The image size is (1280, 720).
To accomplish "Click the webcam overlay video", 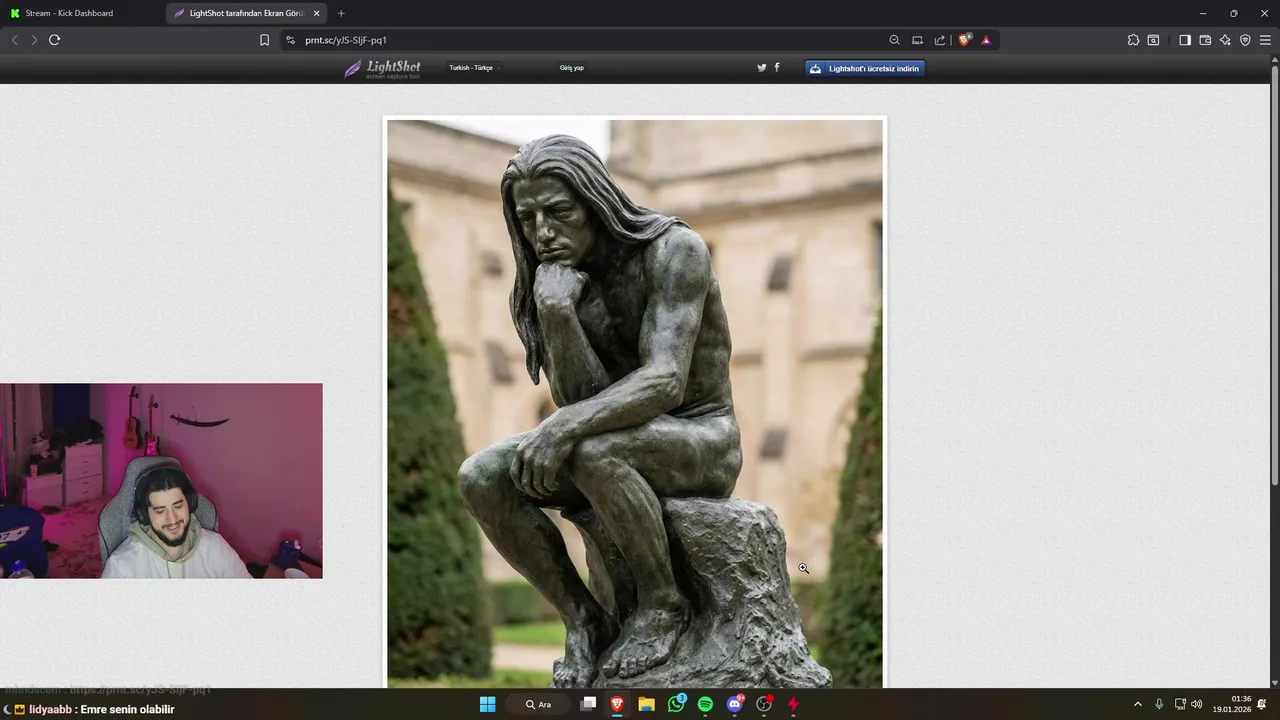I will [161, 481].
